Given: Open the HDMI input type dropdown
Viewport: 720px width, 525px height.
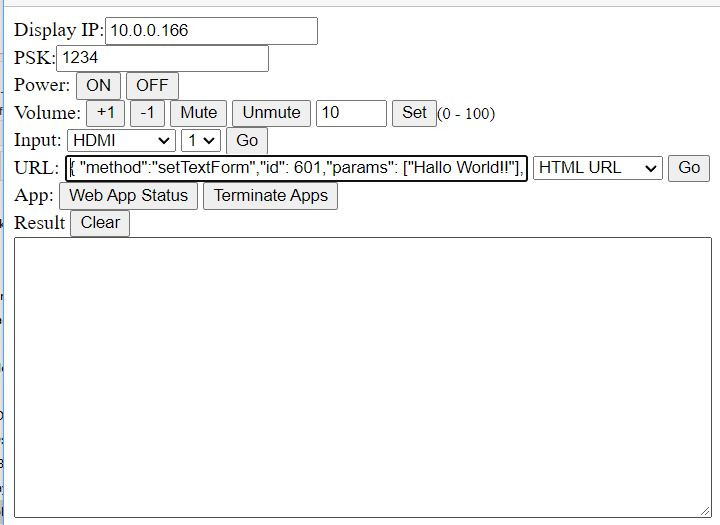Looking at the screenshot, I should tap(121, 141).
